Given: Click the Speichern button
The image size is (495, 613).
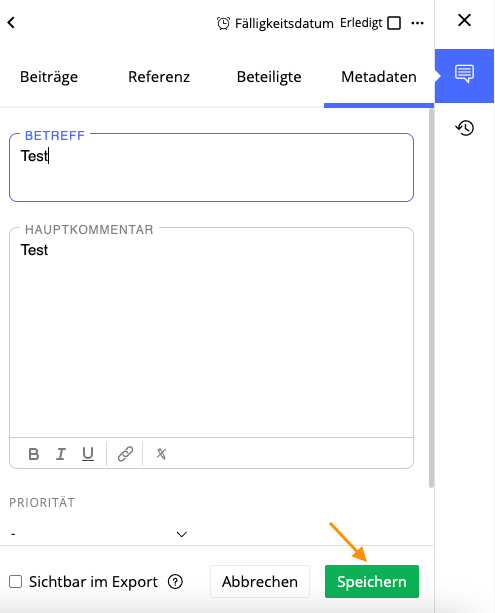Looking at the screenshot, I should tap(371, 581).
